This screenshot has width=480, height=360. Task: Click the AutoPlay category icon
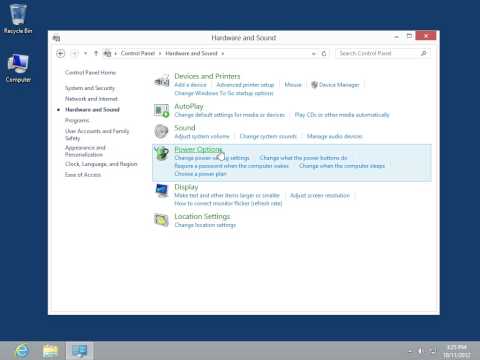pos(162,110)
